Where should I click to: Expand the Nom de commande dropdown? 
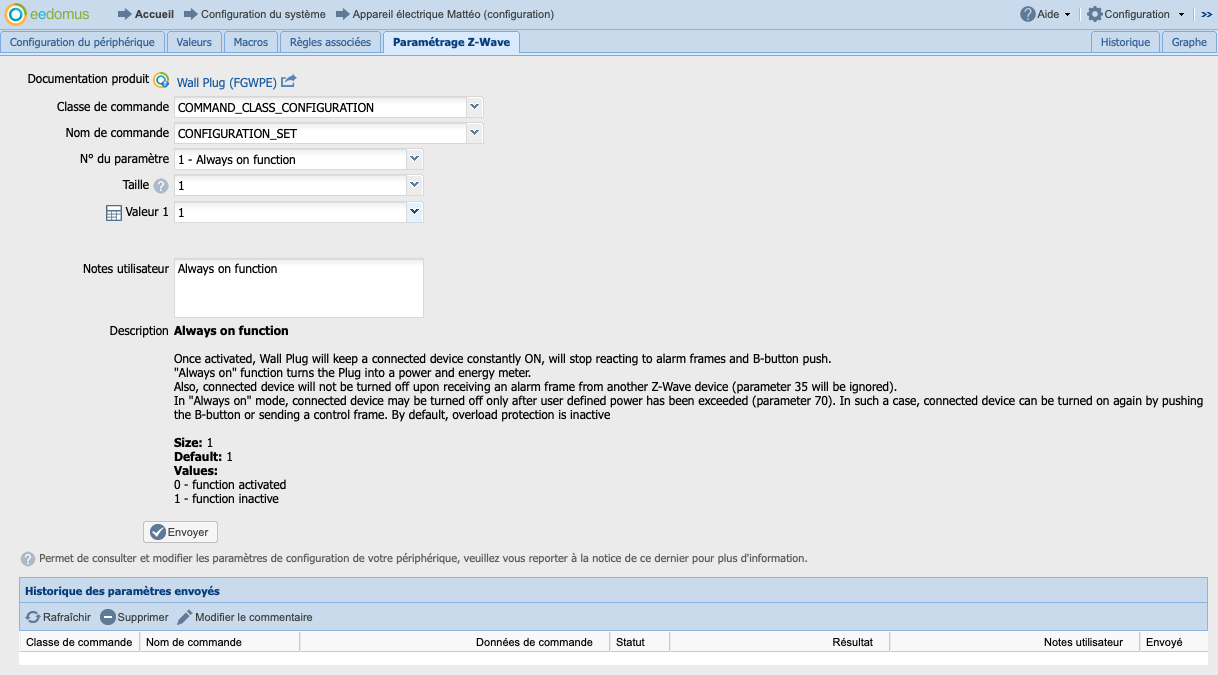[475, 133]
